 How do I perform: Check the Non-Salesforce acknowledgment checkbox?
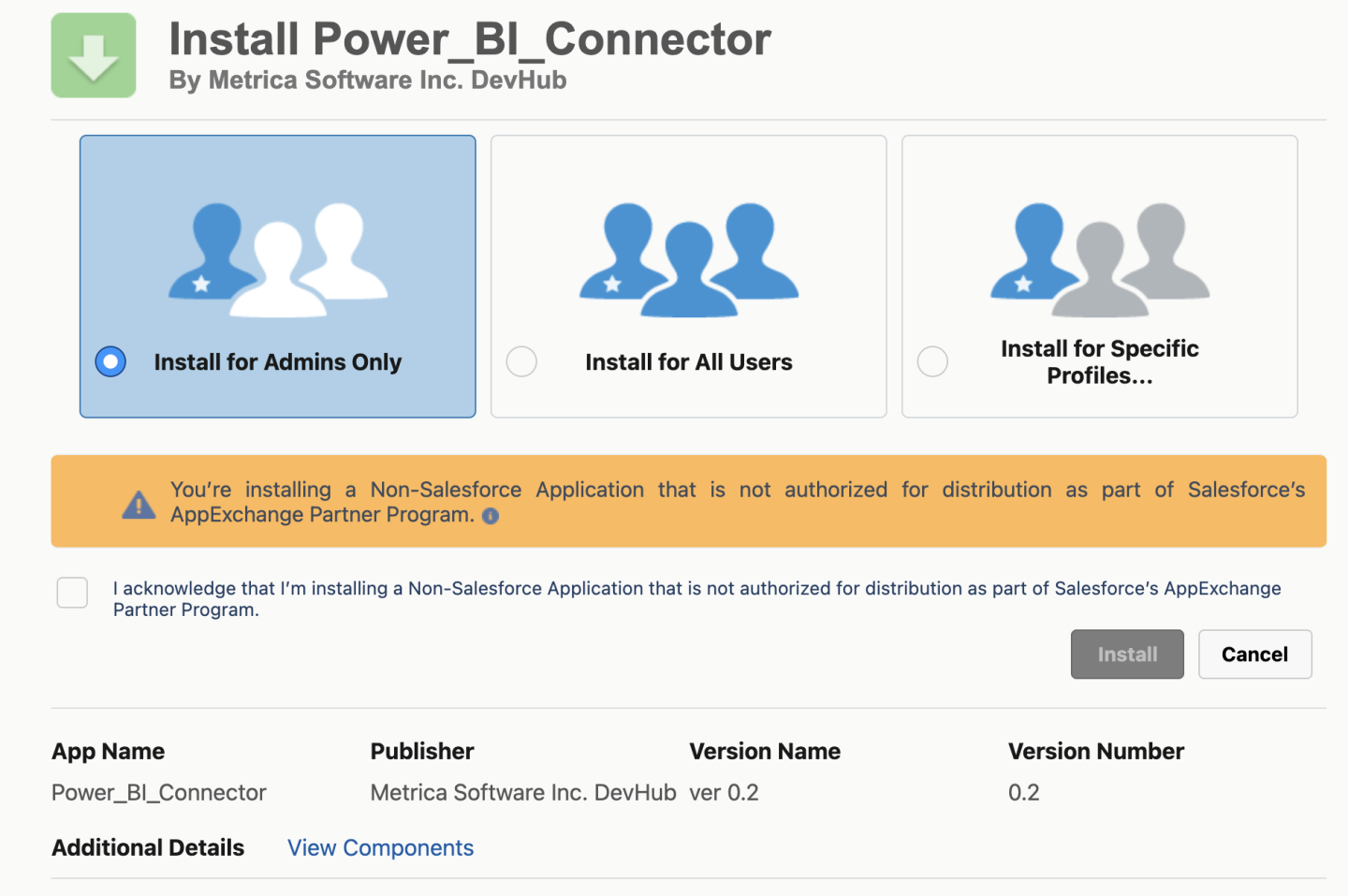click(x=72, y=593)
